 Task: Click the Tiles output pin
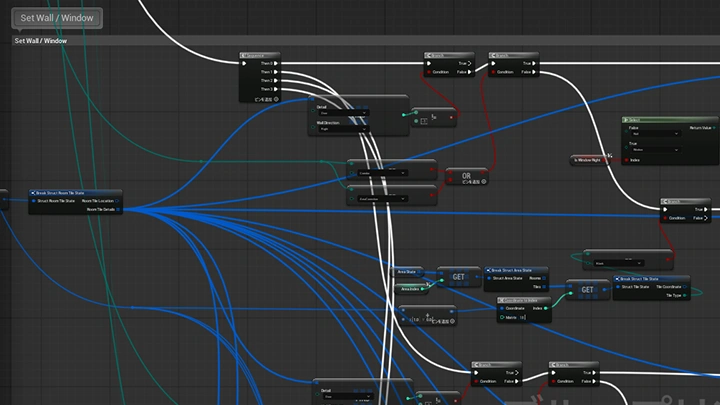click(x=544, y=287)
